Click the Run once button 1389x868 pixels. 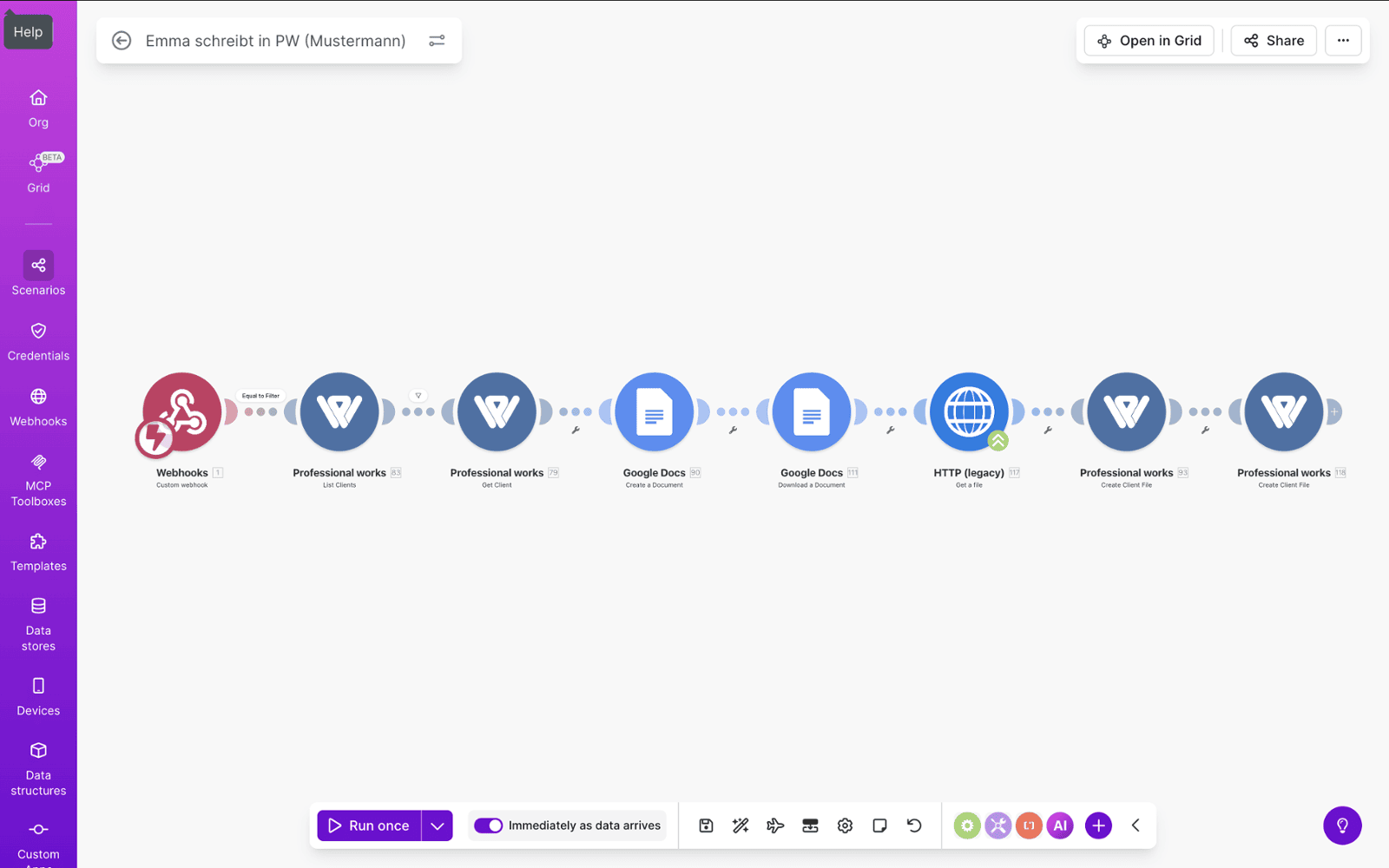[369, 825]
